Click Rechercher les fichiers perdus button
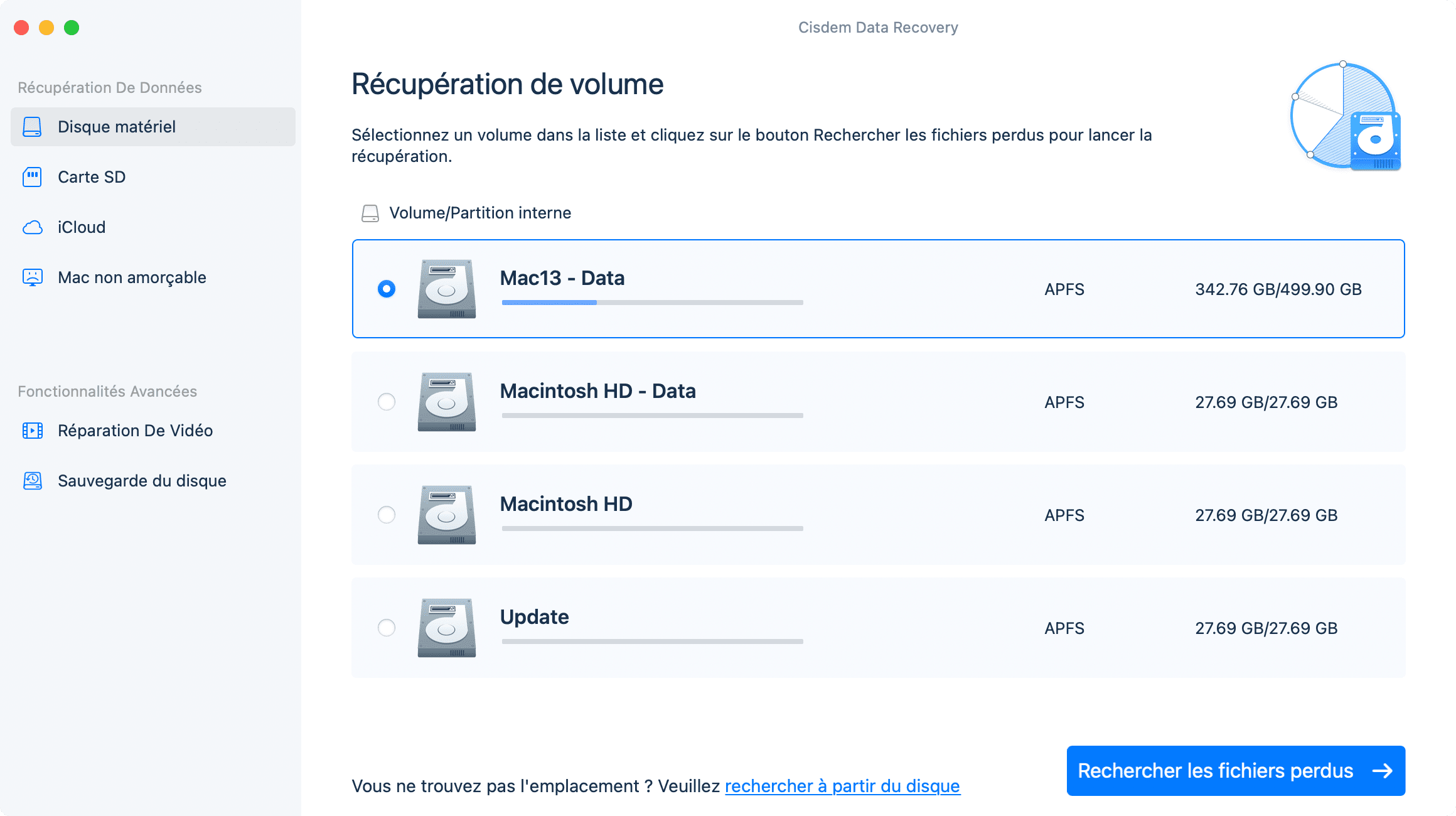The height and width of the screenshot is (816, 1456). point(1235,771)
